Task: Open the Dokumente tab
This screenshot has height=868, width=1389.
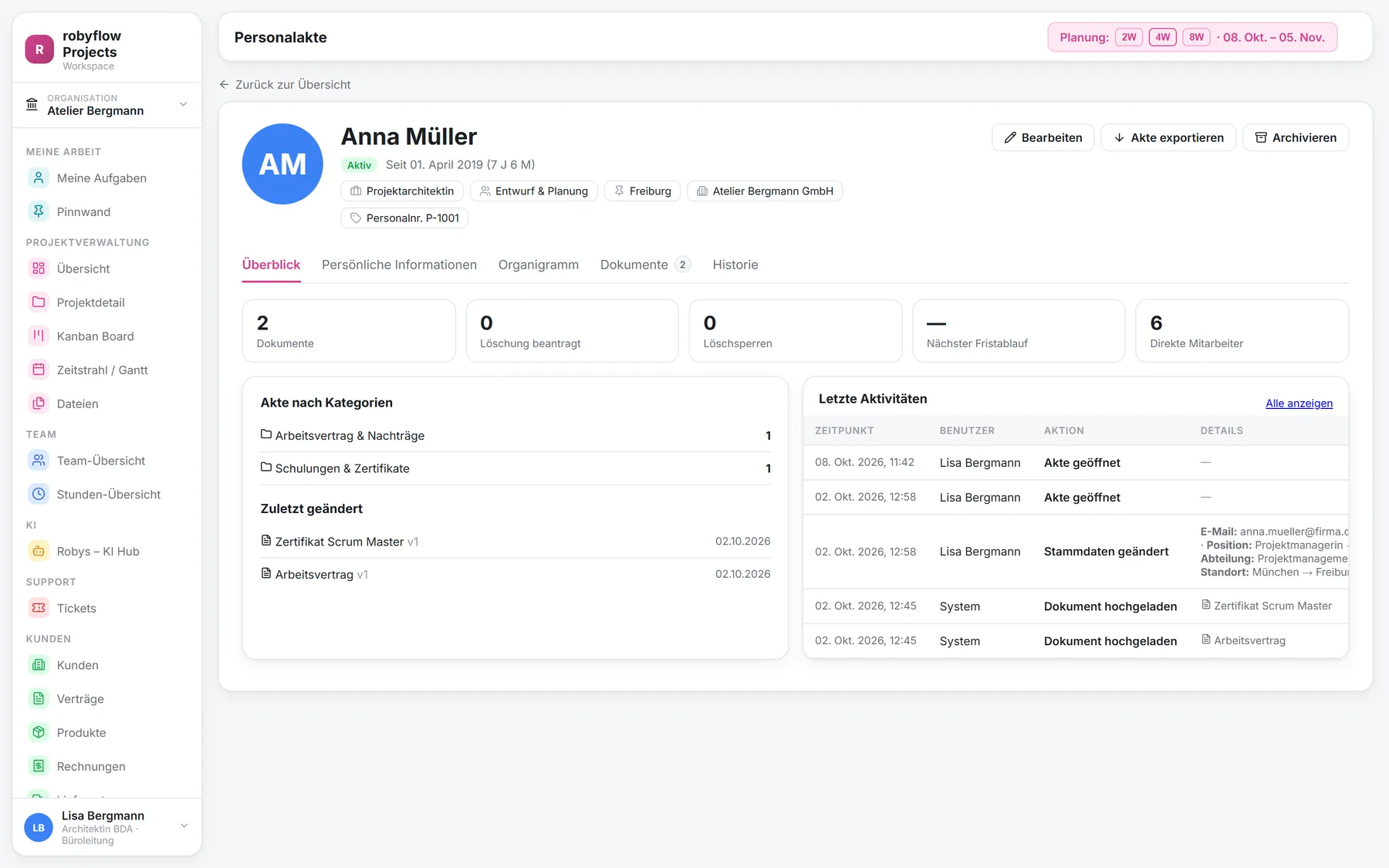Action: click(x=645, y=265)
